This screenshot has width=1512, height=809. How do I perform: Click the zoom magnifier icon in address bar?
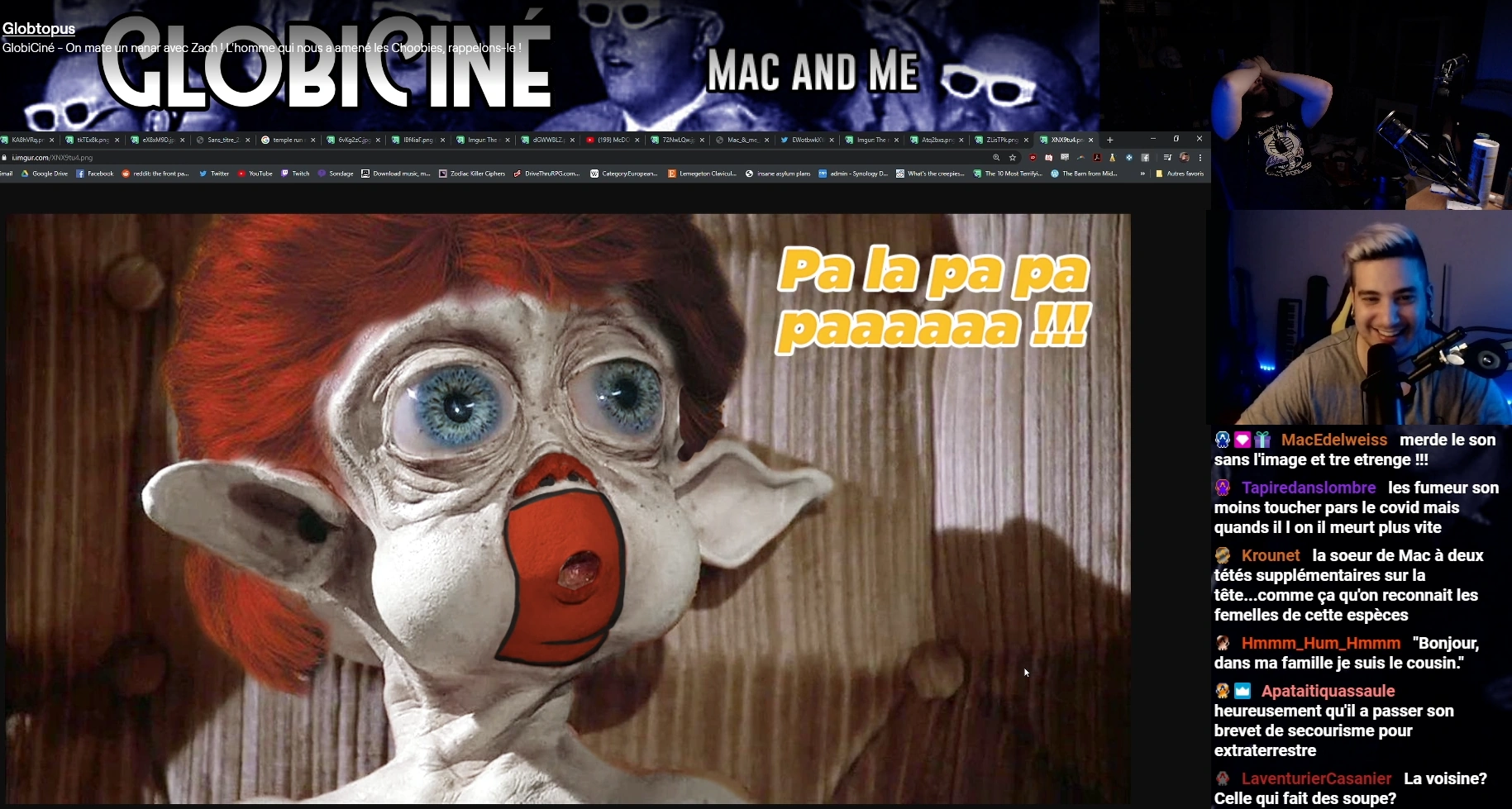[996, 157]
